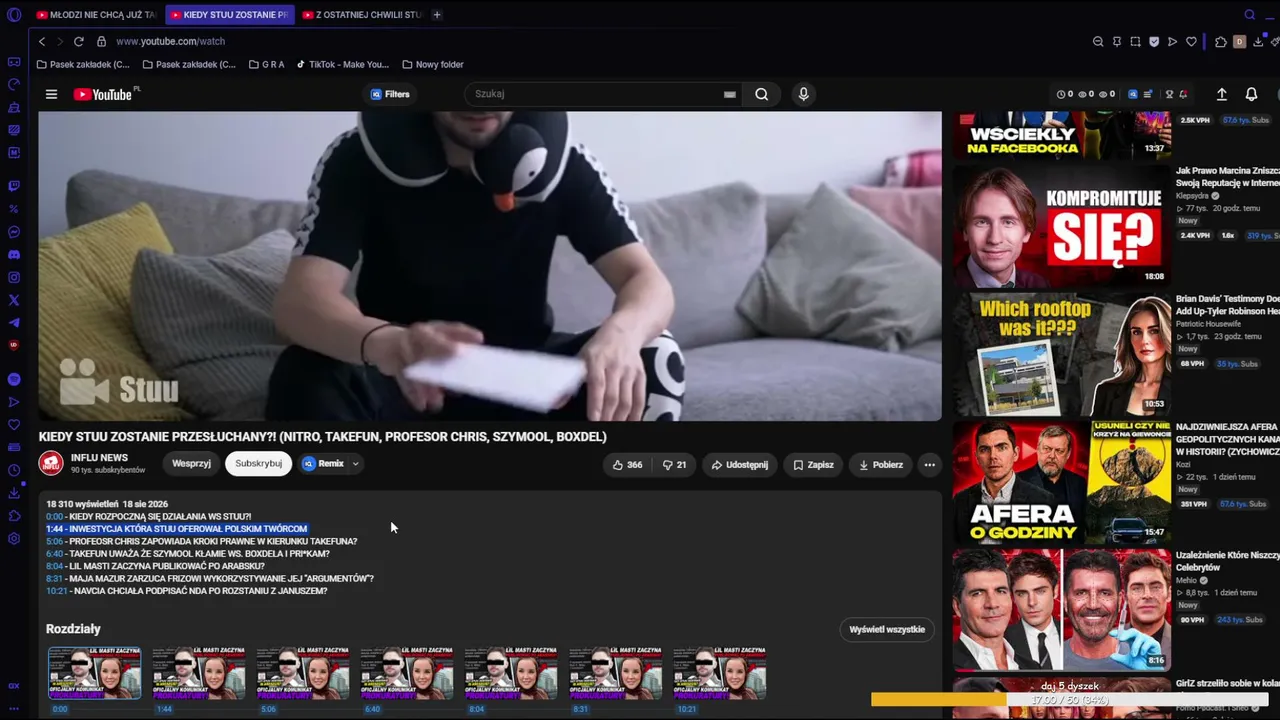
Task: Toggle the vidIQ Filters button
Action: point(390,94)
